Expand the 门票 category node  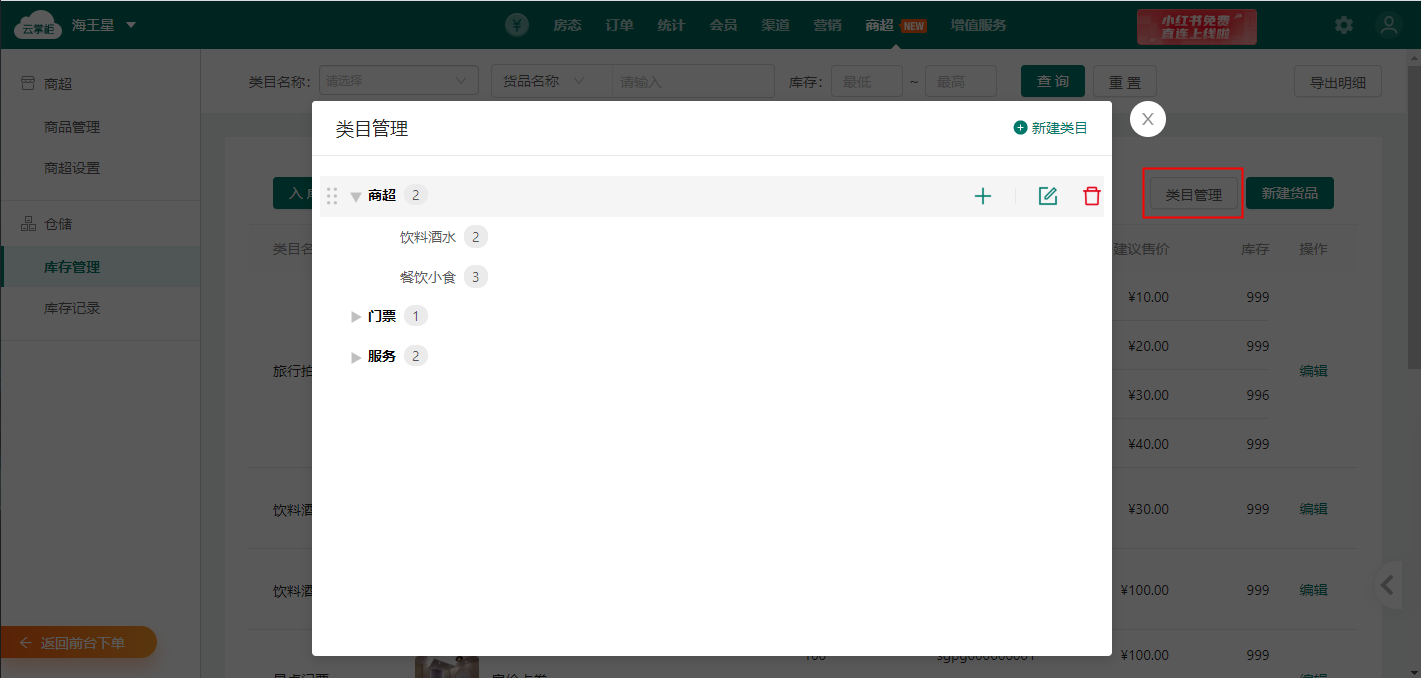click(356, 317)
